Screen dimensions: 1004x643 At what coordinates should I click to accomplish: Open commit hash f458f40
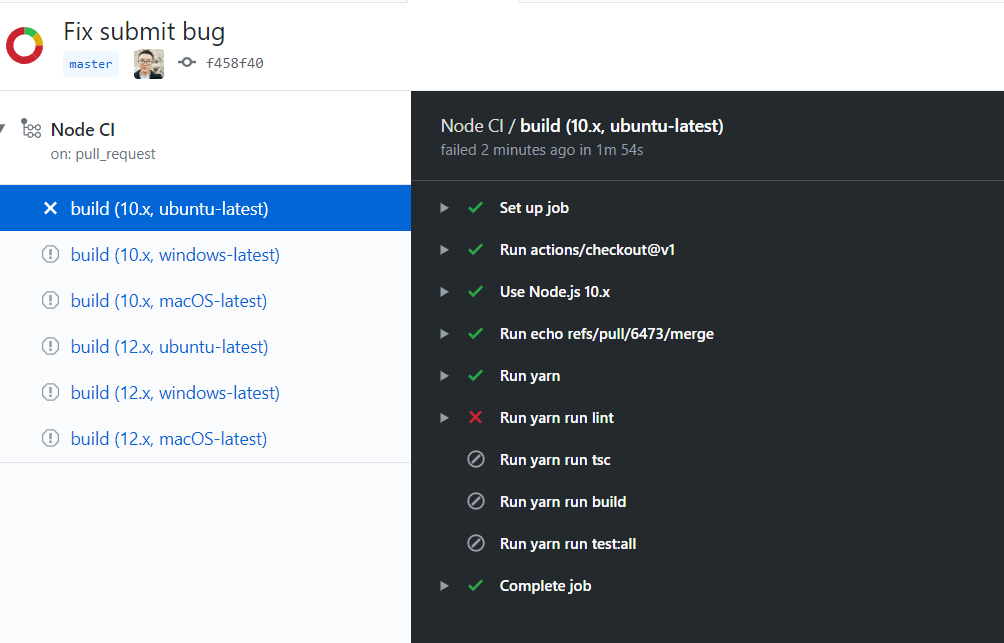(234, 63)
